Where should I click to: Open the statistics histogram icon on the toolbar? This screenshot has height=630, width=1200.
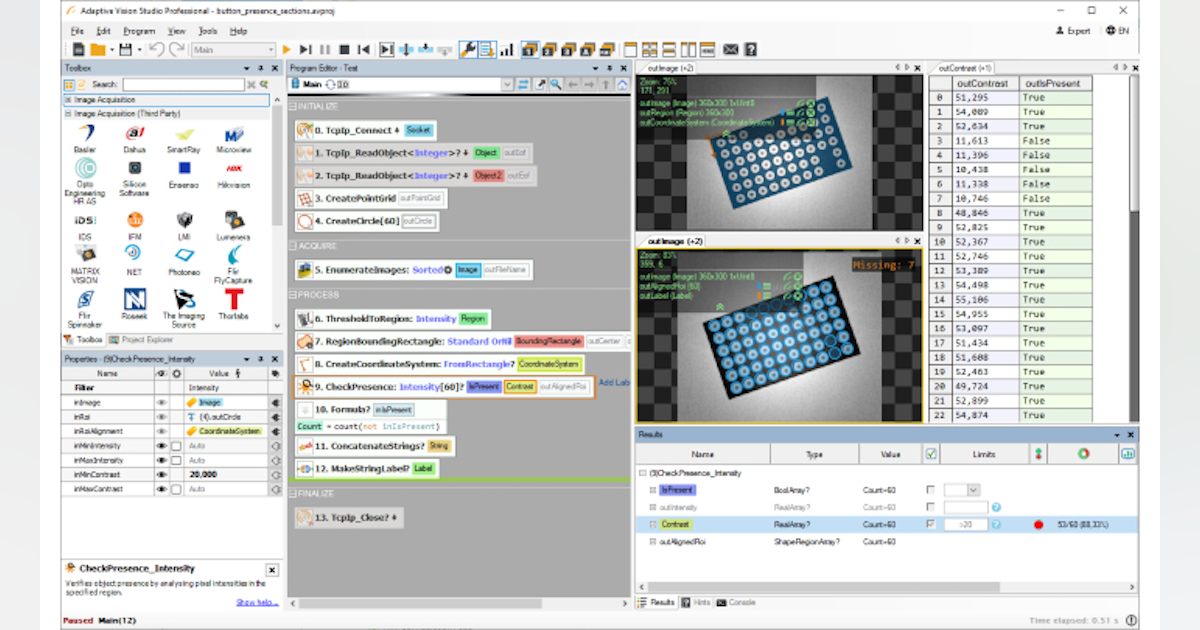tap(507, 49)
